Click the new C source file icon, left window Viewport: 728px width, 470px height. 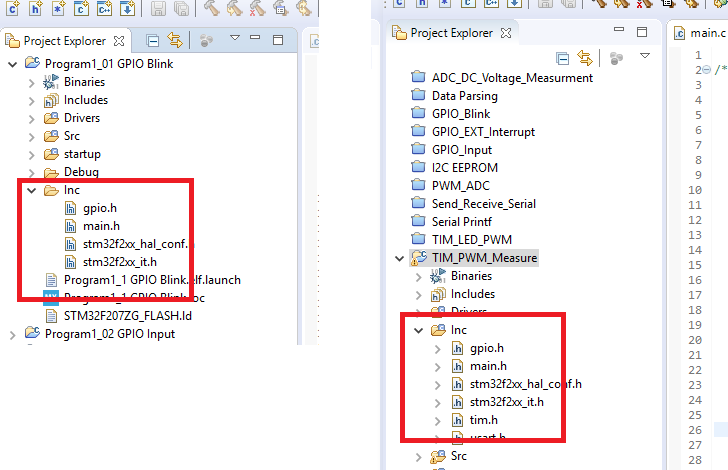pyautogui.click(x=13, y=8)
